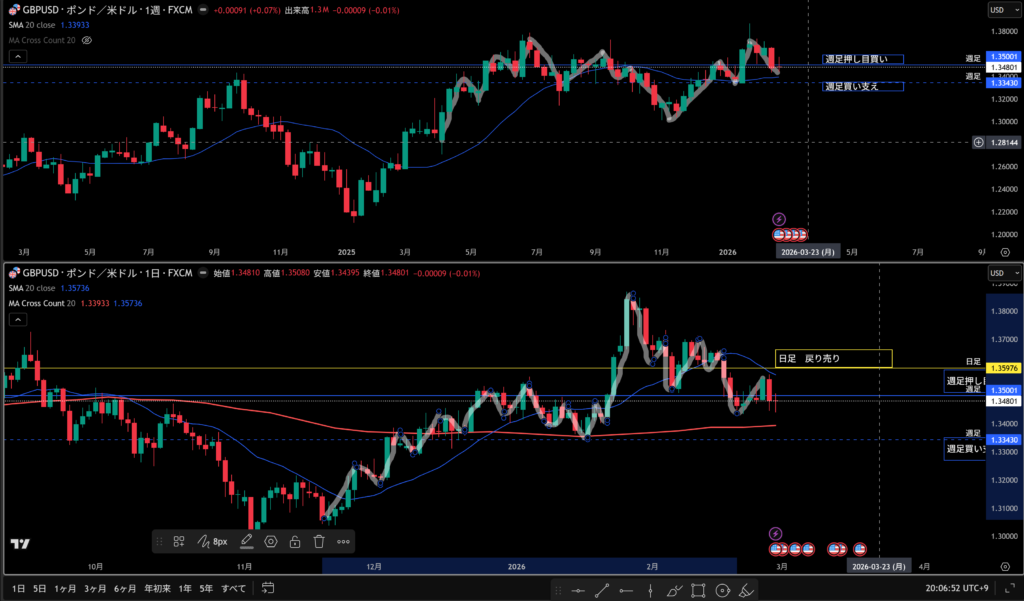Toggle the lock on the selected drawing
Screen dimensions: 1024x601
point(295,541)
